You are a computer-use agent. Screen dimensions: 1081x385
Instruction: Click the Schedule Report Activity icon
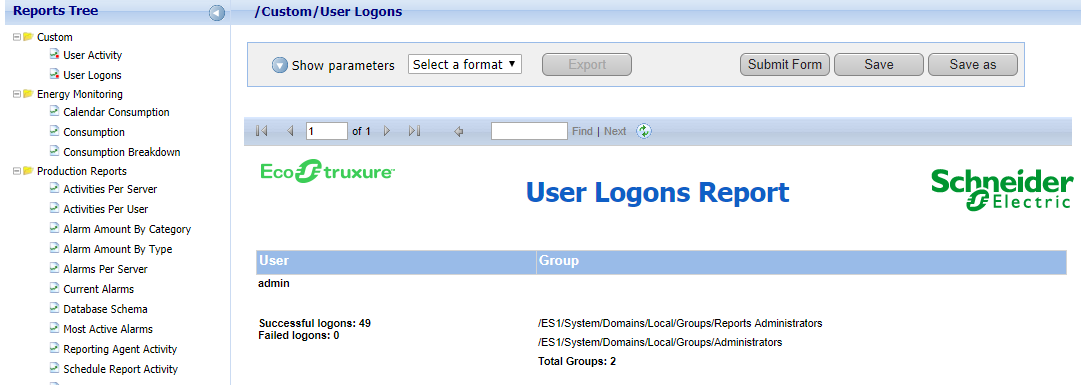pos(54,368)
